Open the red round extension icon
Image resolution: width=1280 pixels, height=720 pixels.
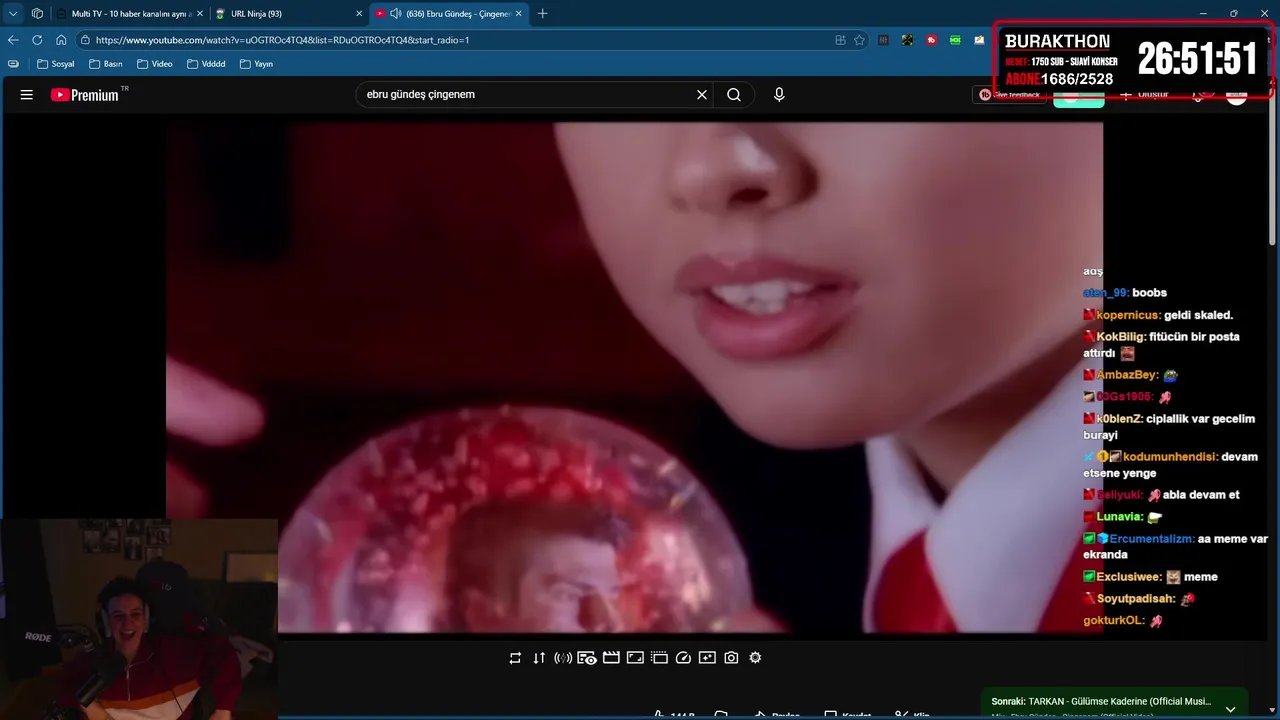pyautogui.click(x=932, y=40)
